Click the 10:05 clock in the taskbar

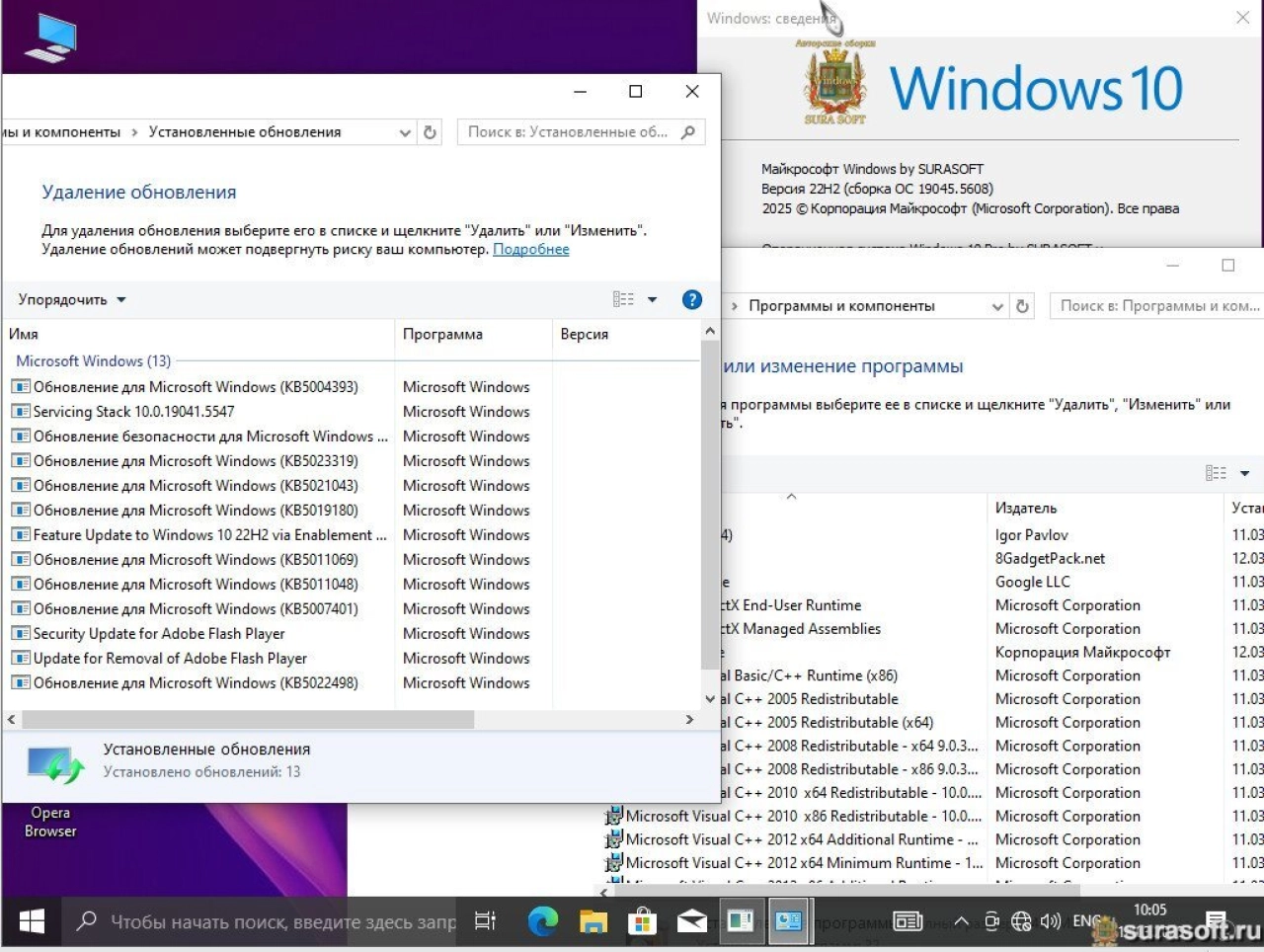click(1149, 911)
